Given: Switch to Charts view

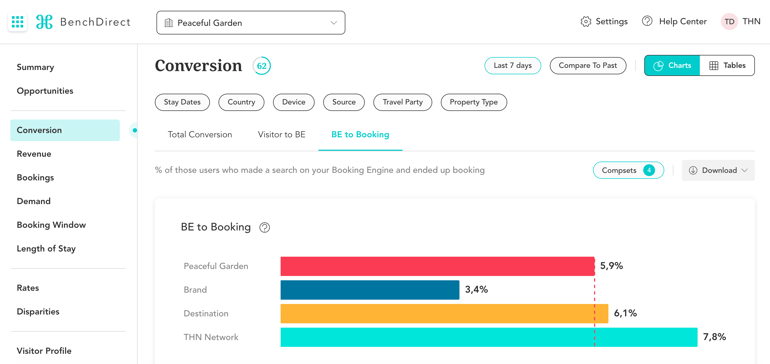Looking at the screenshot, I should click(672, 65).
